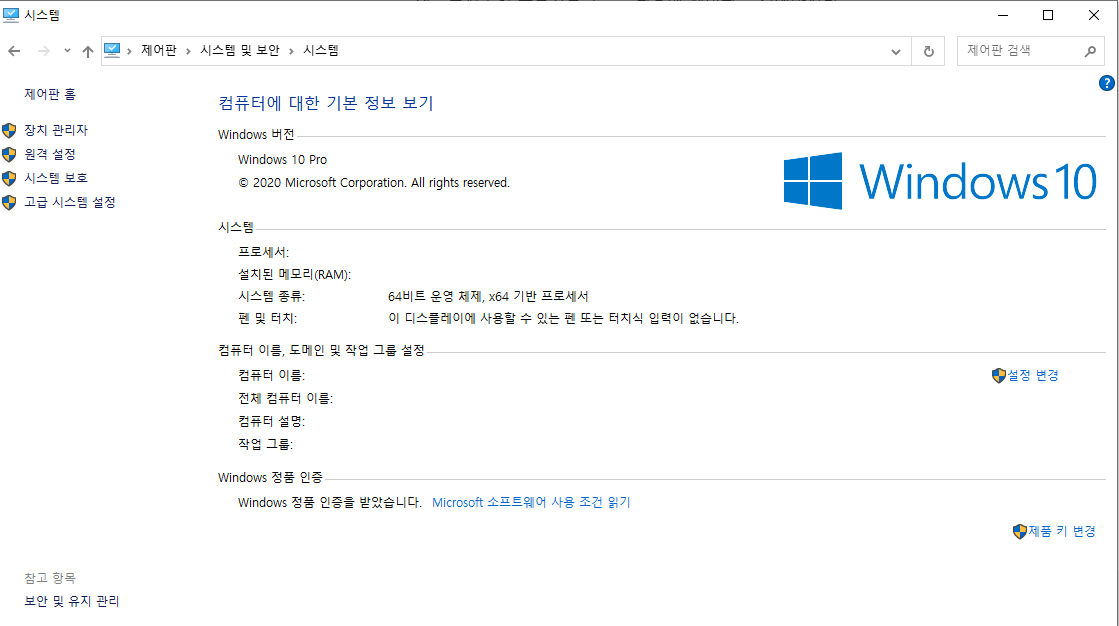Click the search magnifier icon
The width and height of the screenshot is (1119, 626).
pos(1090,51)
